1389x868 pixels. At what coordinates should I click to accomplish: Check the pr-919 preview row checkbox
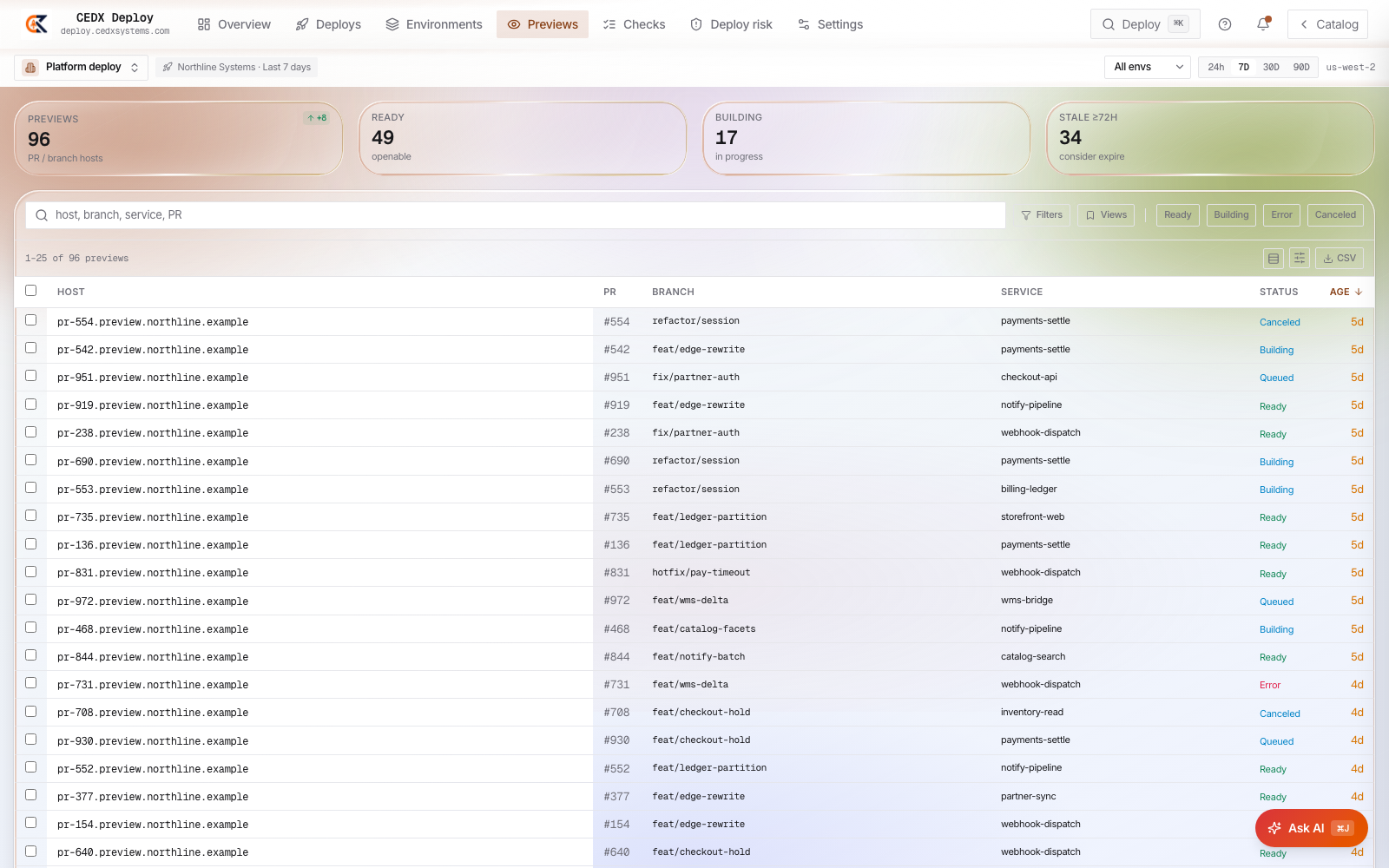pos(31,404)
